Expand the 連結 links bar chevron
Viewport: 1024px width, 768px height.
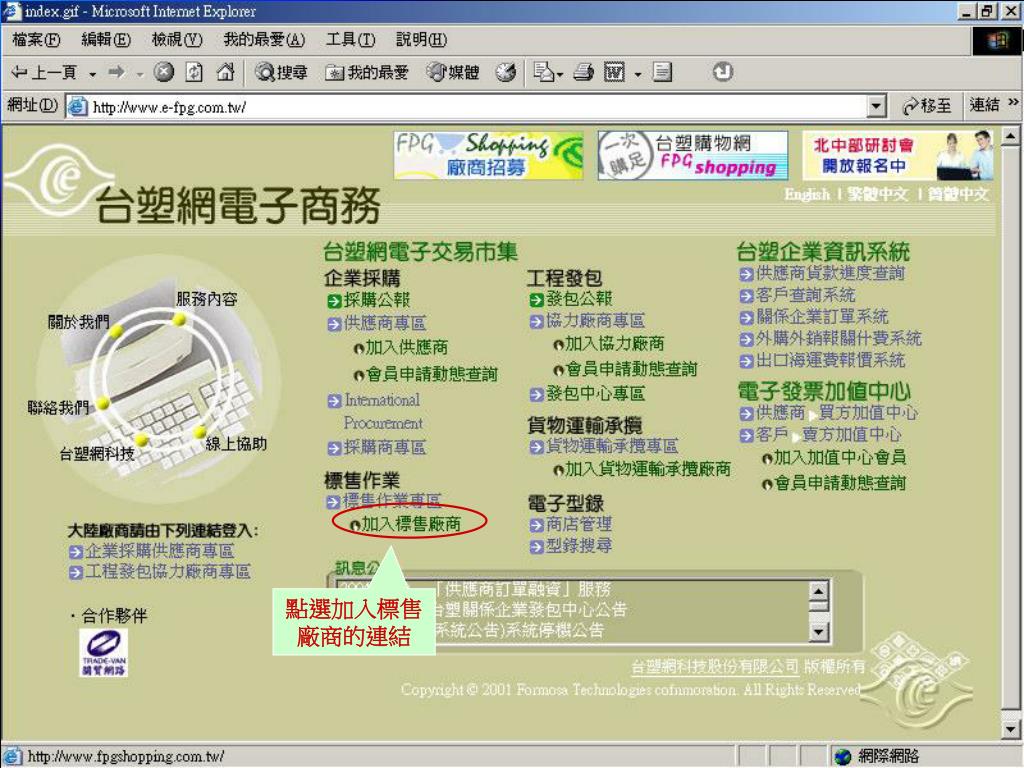pyautogui.click(x=1013, y=103)
